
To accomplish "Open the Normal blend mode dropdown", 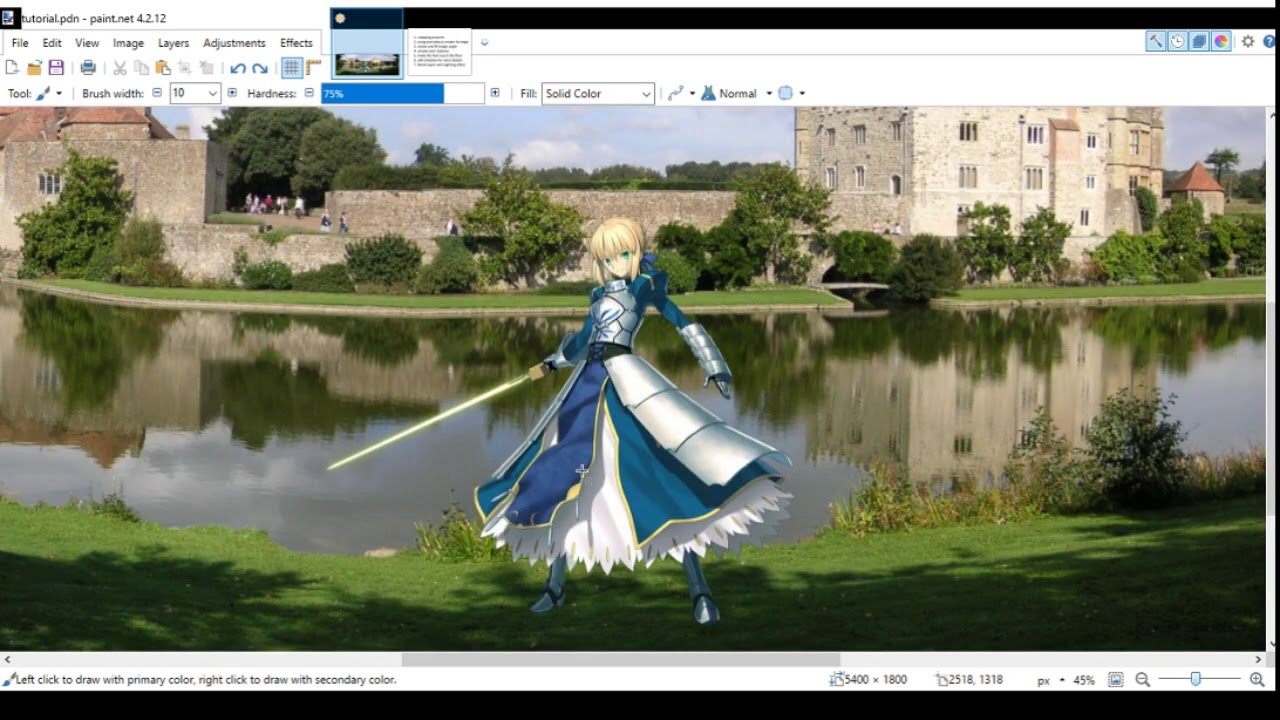I will coord(737,93).
